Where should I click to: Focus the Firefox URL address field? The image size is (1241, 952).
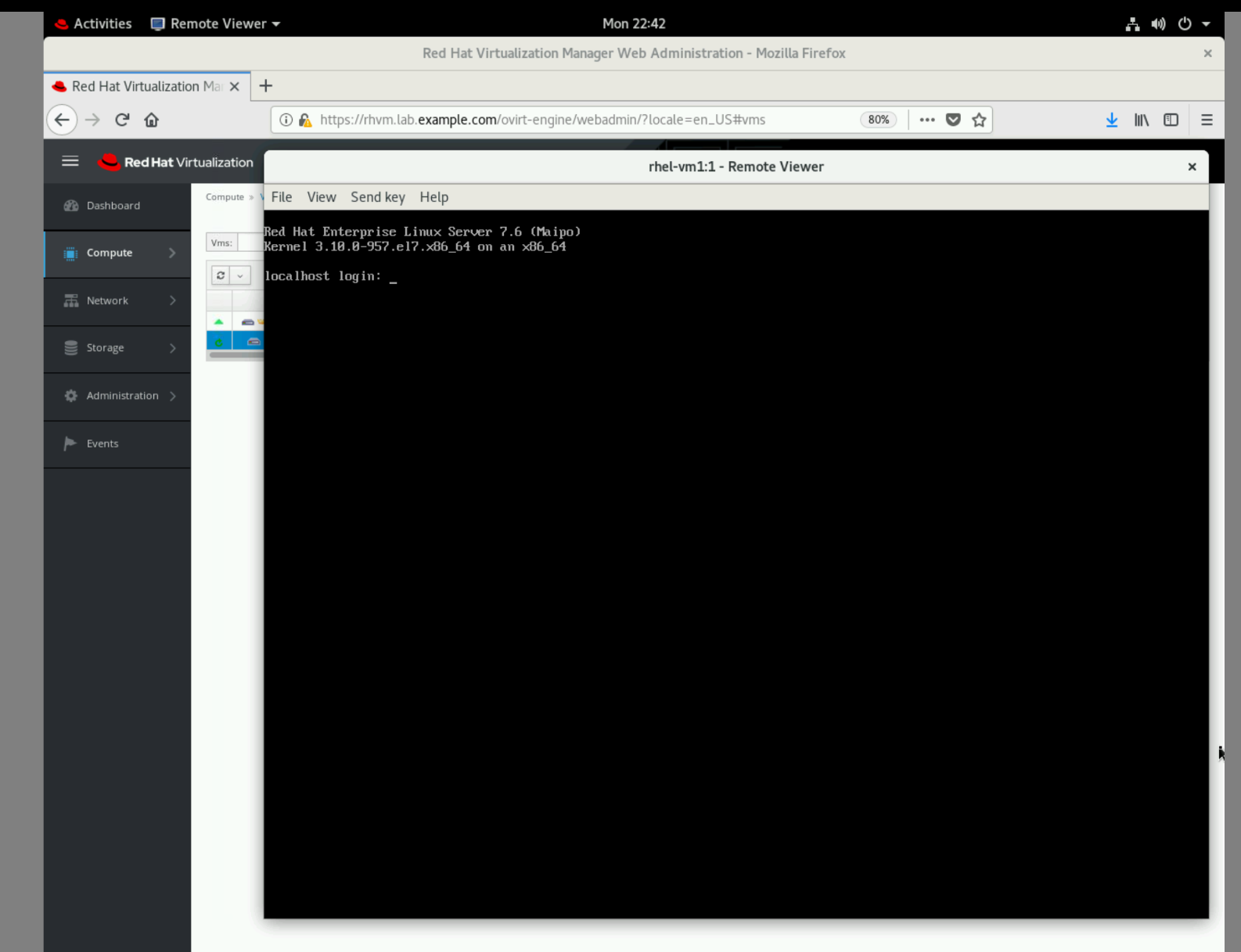(587, 120)
